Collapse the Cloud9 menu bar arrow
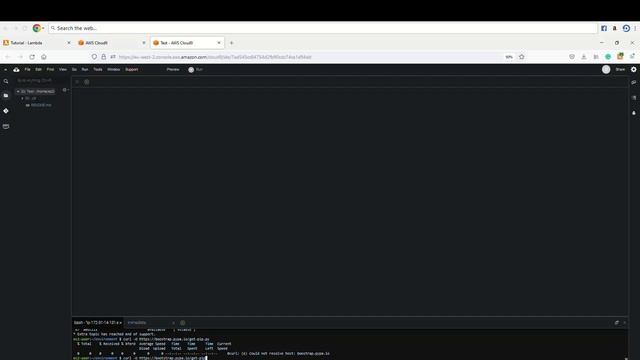Viewport: 640px width, 360px height. pyautogui.click(x=5, y=69)
